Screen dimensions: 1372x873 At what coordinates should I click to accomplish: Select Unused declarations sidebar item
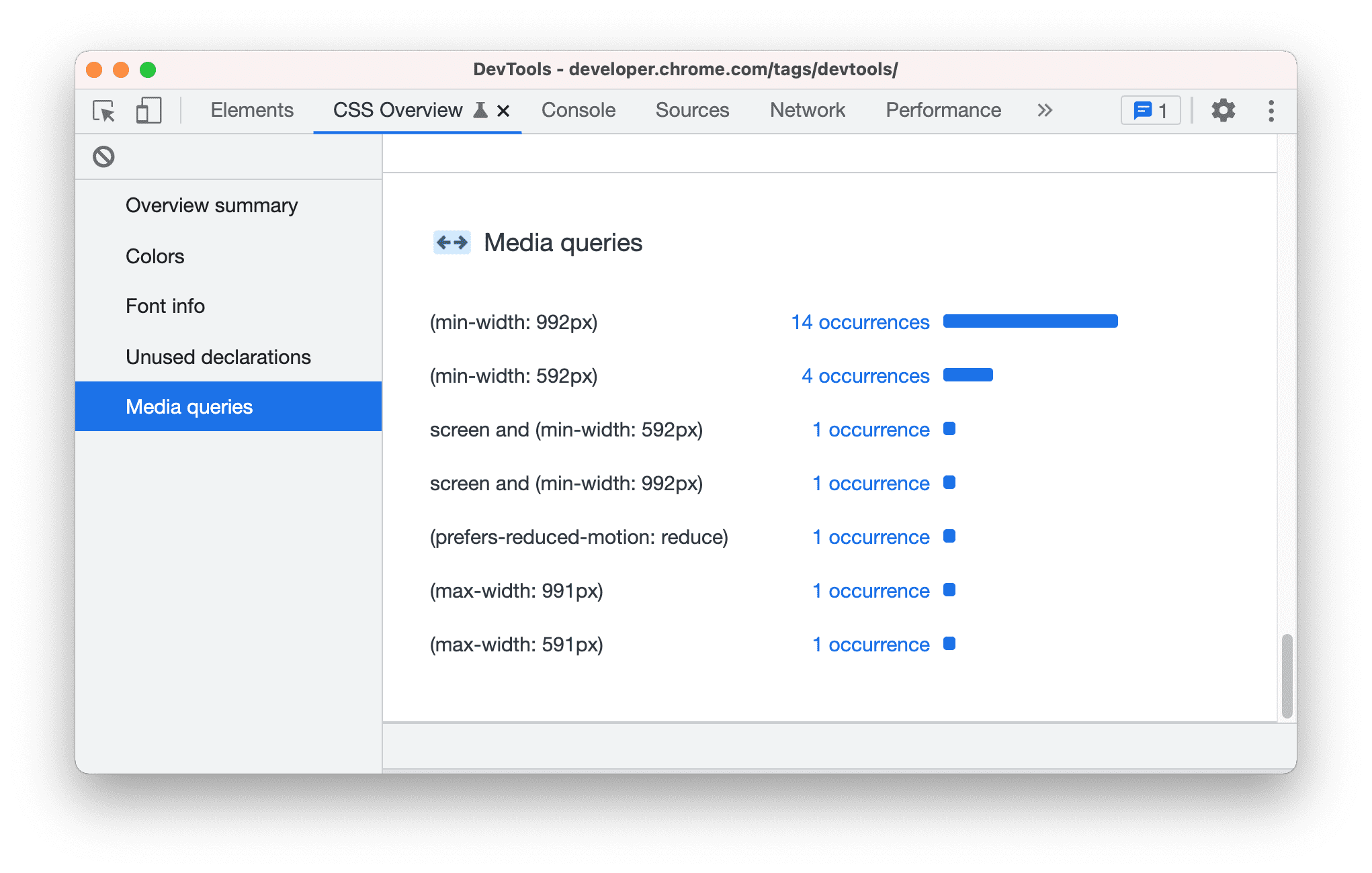coord(218,356)
